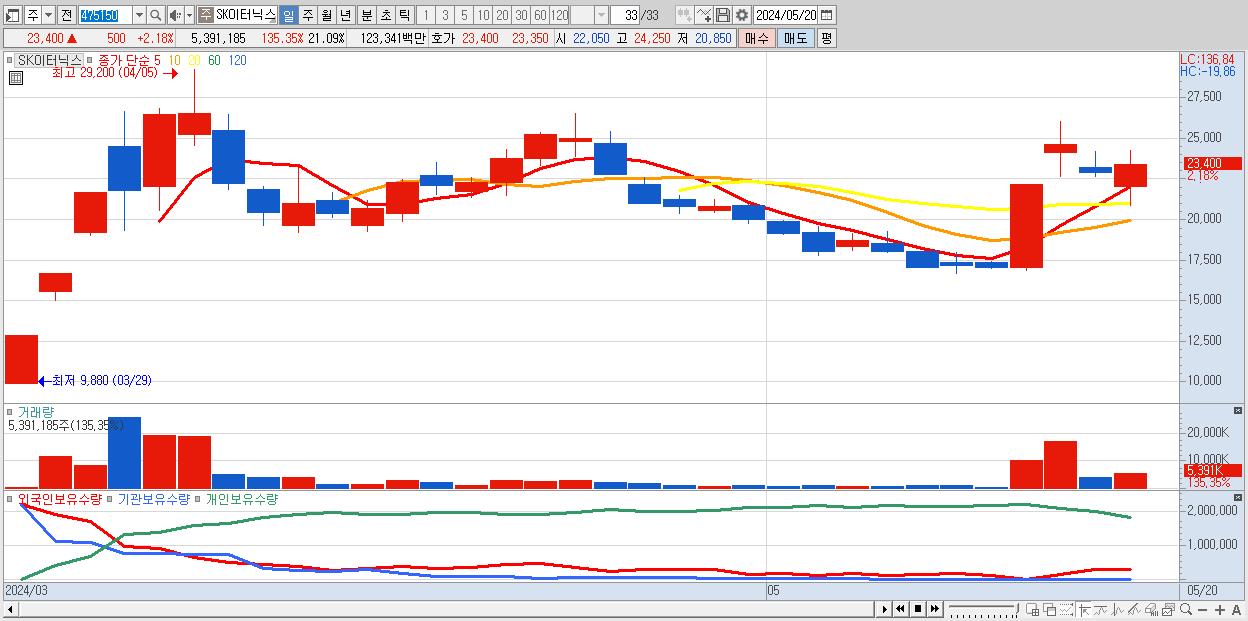1248x621 pixels.
Task: Click the grayed indicator icon before the line tool
Action: [684, 15]
